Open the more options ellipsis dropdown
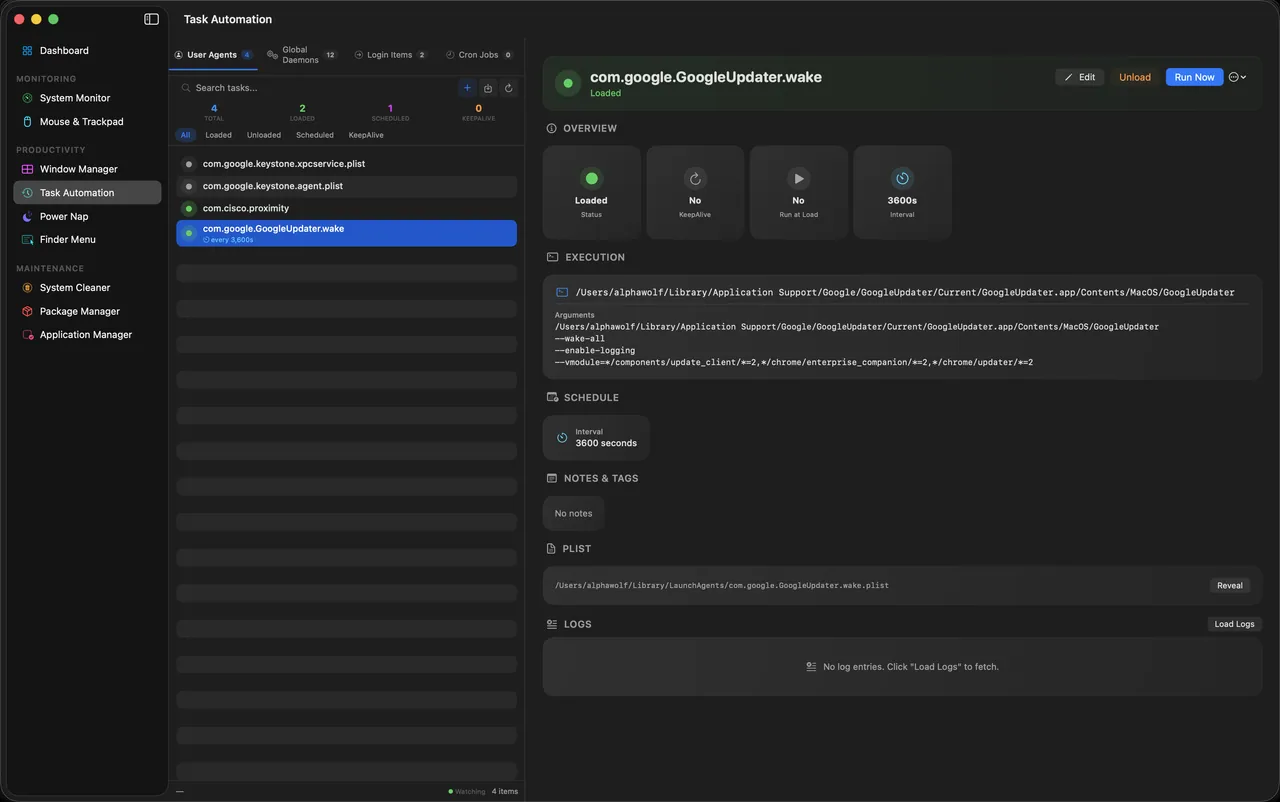The image size is (1280, 802). 1237,77
